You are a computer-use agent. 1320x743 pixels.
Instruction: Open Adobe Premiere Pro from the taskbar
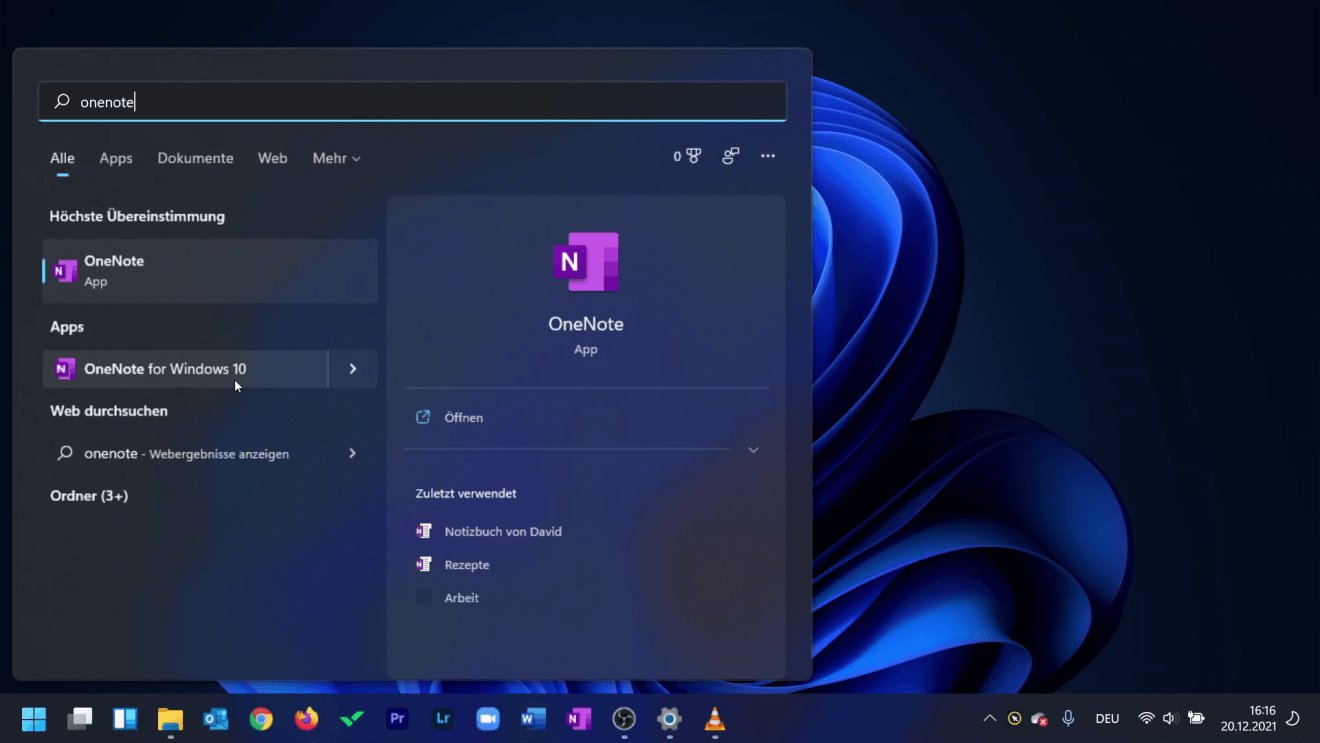click(397, 719)
